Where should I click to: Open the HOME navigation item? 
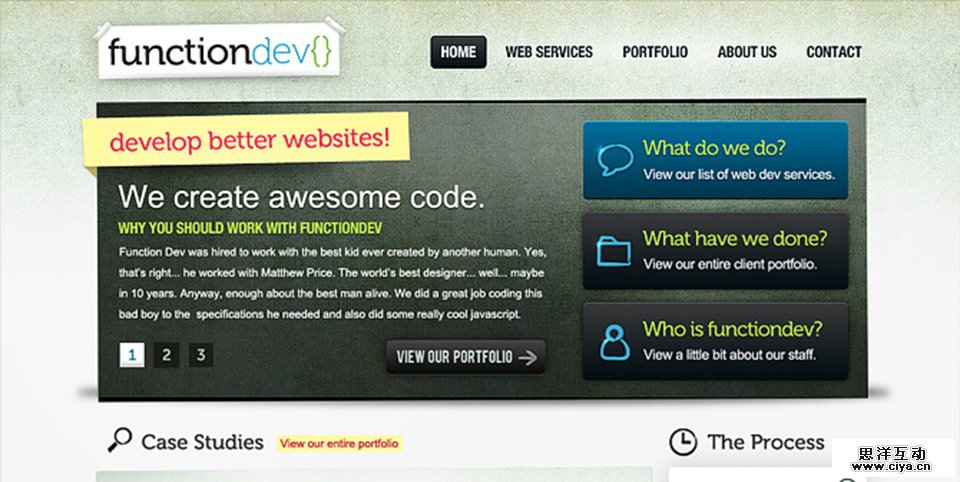click(459, 52)
